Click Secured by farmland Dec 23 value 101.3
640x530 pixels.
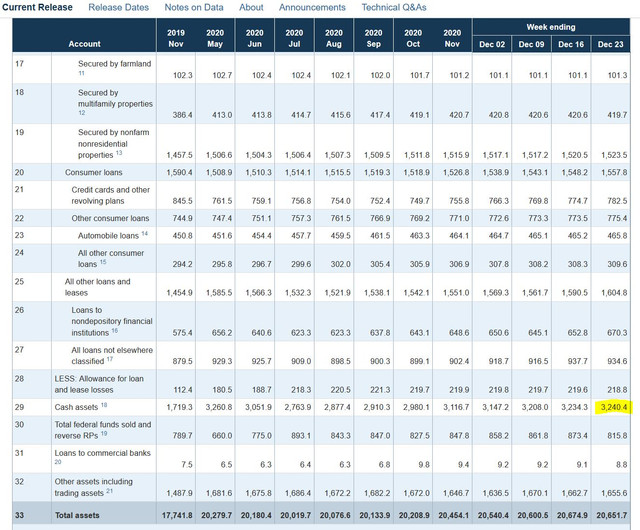click(x=617, y=75)
